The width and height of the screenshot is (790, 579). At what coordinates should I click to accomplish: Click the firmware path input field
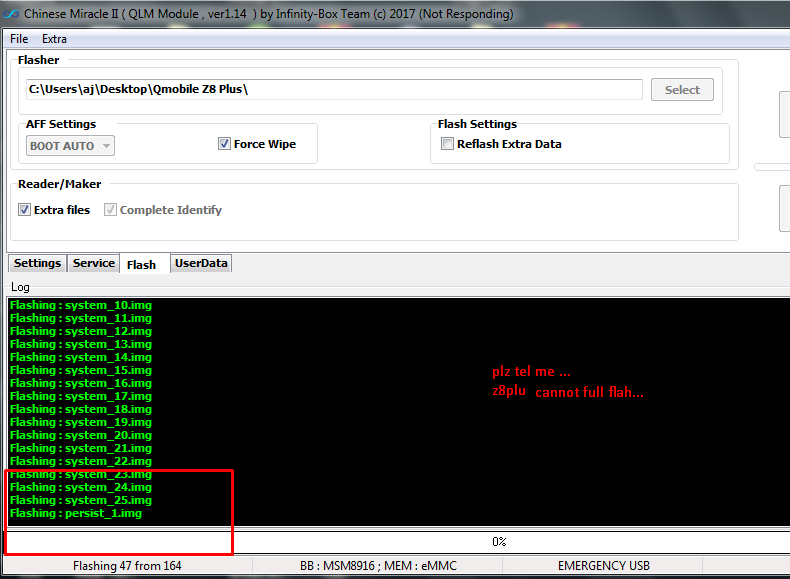[x=334, y=89]
